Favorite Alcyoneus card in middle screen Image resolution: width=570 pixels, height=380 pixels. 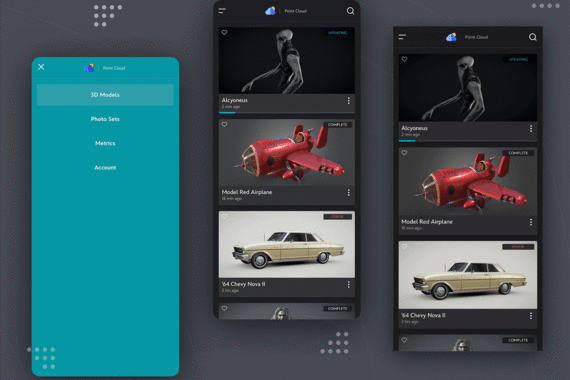(x=224, y=33)
